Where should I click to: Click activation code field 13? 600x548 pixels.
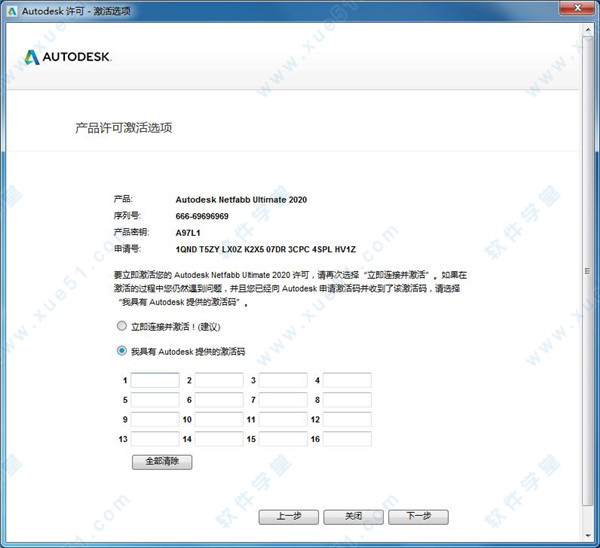tap(155, 439)
